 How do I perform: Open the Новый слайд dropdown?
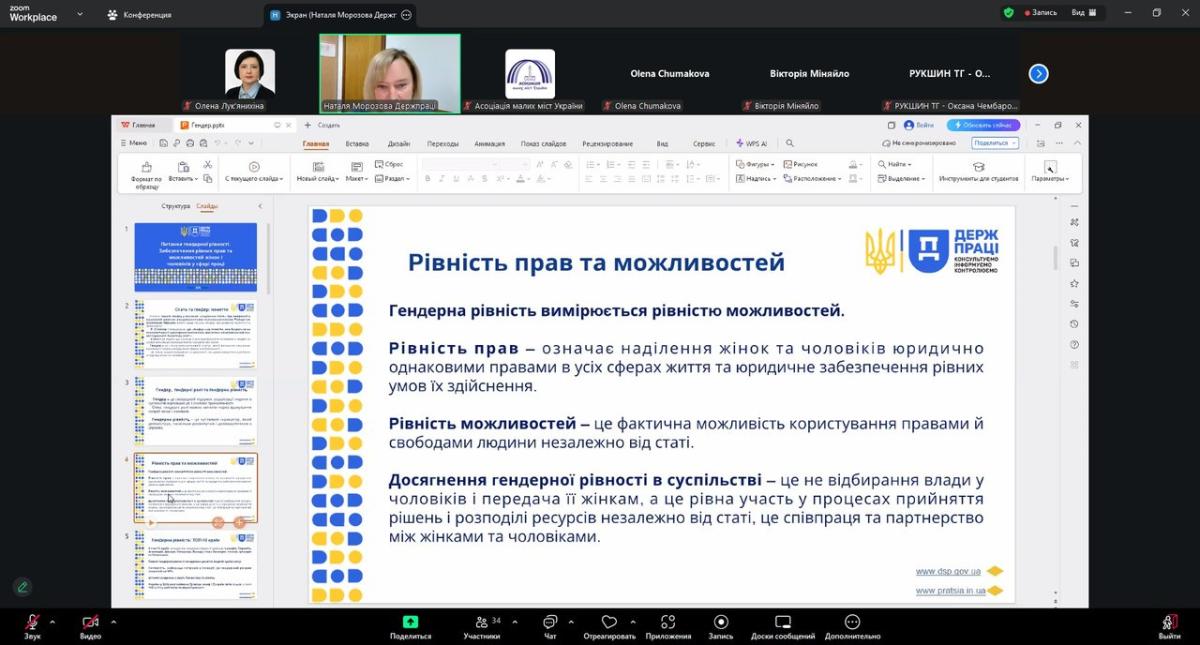[x=316, y=179]
